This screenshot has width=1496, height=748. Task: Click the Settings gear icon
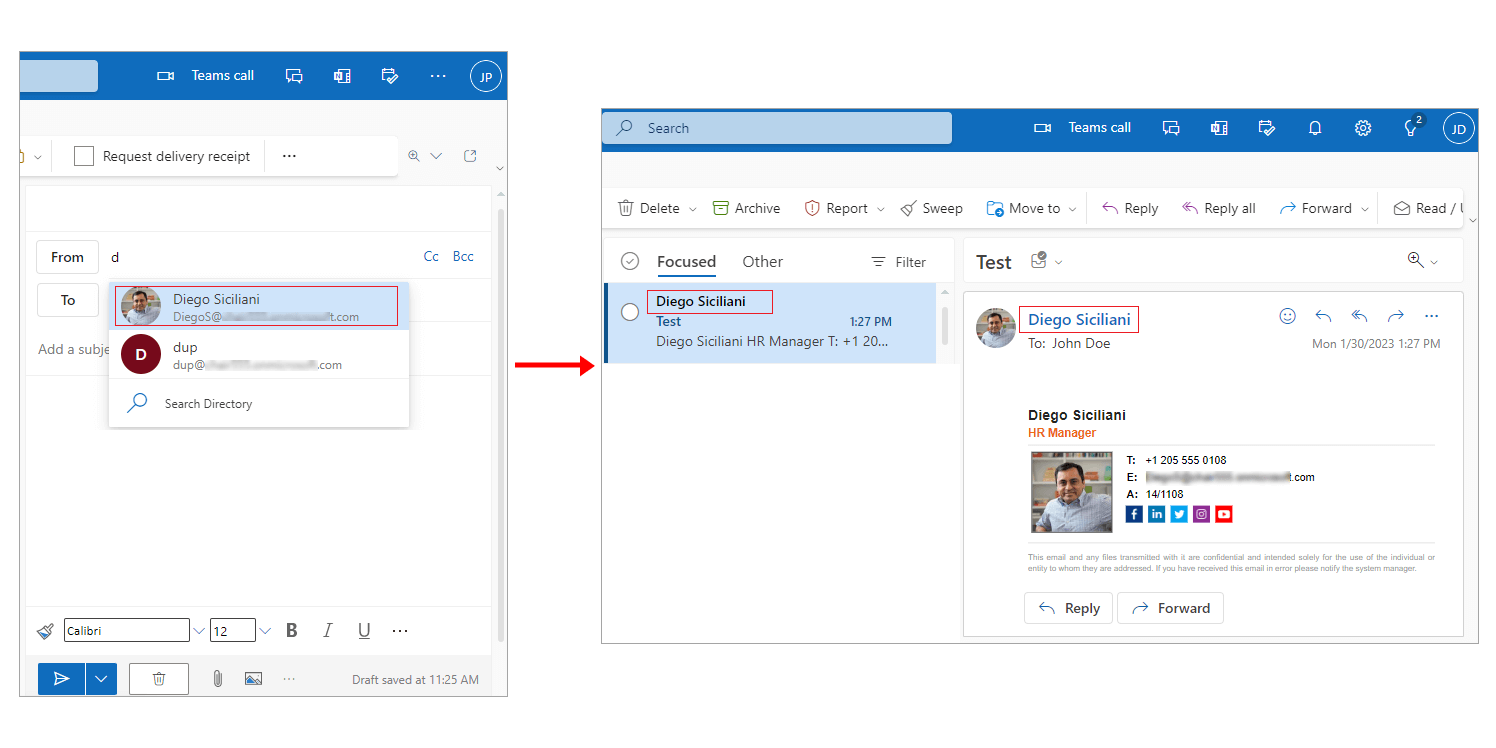point(1363,128)
